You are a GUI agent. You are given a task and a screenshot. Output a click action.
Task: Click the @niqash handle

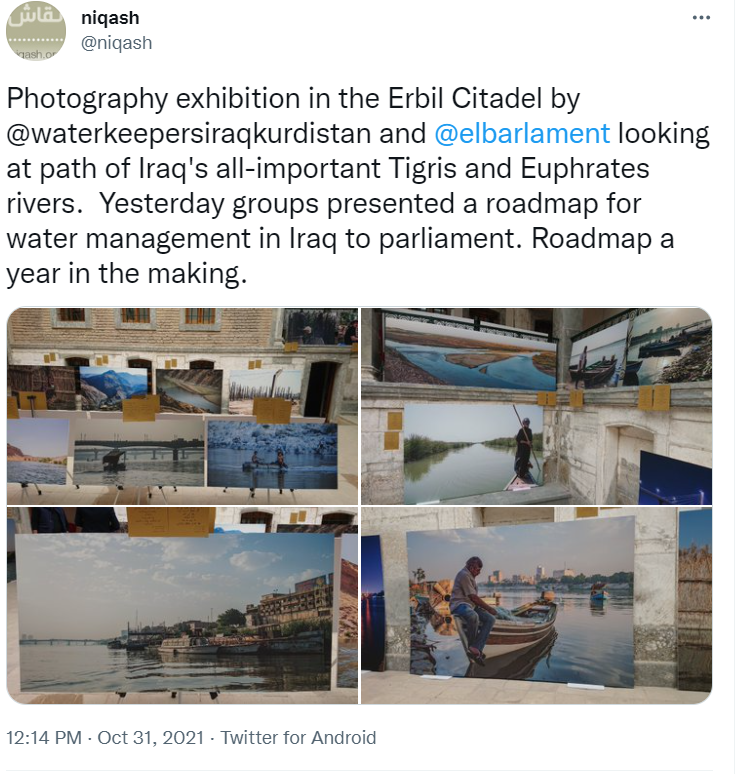[116, 43]
